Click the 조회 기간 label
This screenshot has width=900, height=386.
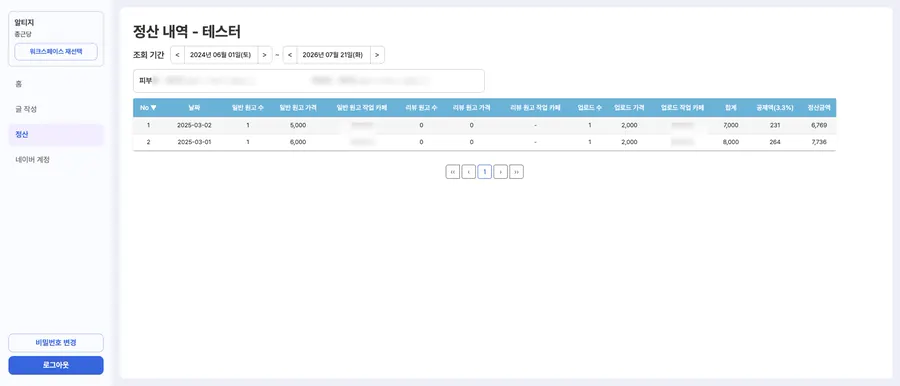coord(149,55)
